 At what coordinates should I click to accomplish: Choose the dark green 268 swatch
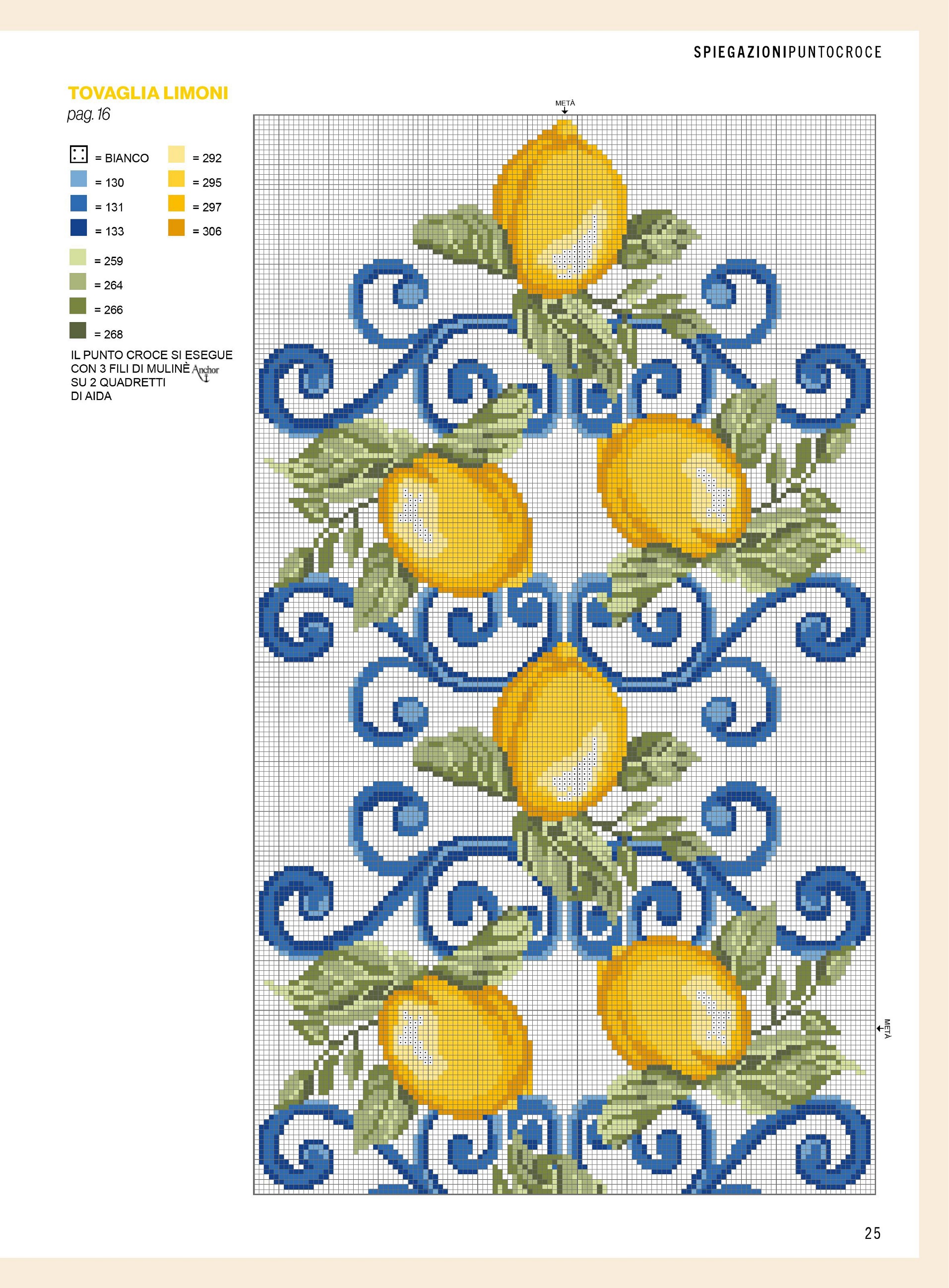(78, 331)
